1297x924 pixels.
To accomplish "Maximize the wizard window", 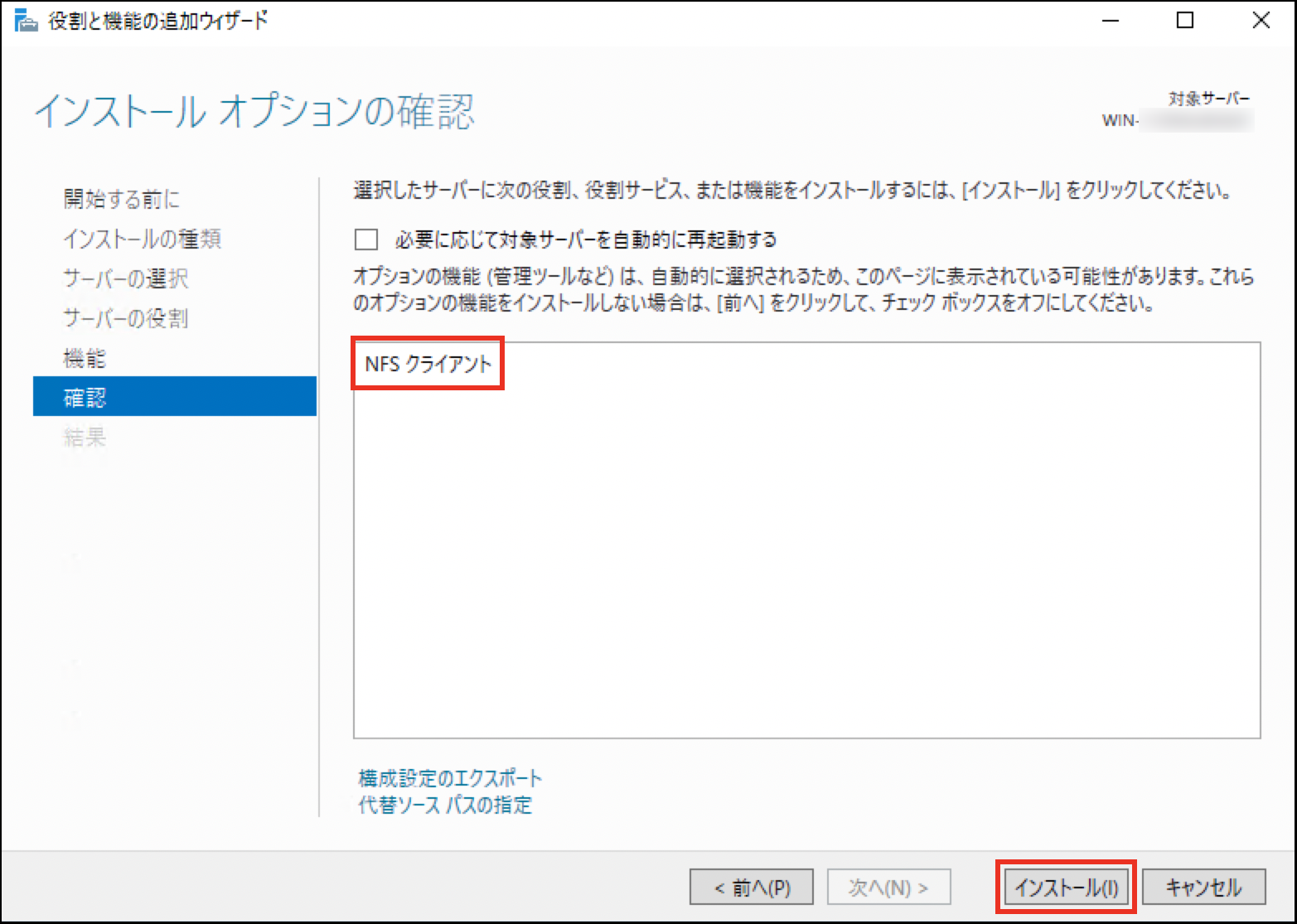I will coord(1185,21).
